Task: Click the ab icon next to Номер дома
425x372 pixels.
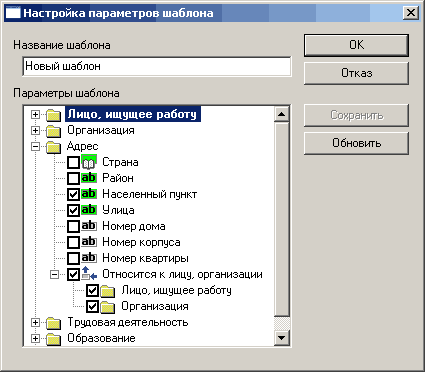Action: 89,226
